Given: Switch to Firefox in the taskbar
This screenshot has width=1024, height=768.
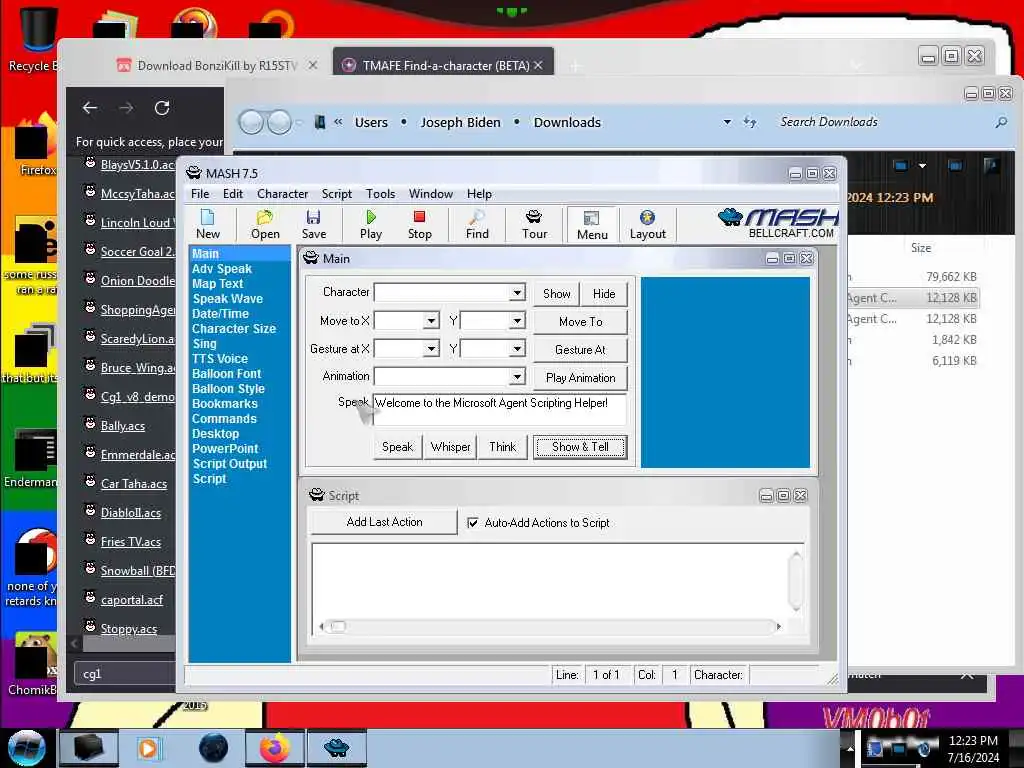Looking at the screenshot, I should (275, 748).
